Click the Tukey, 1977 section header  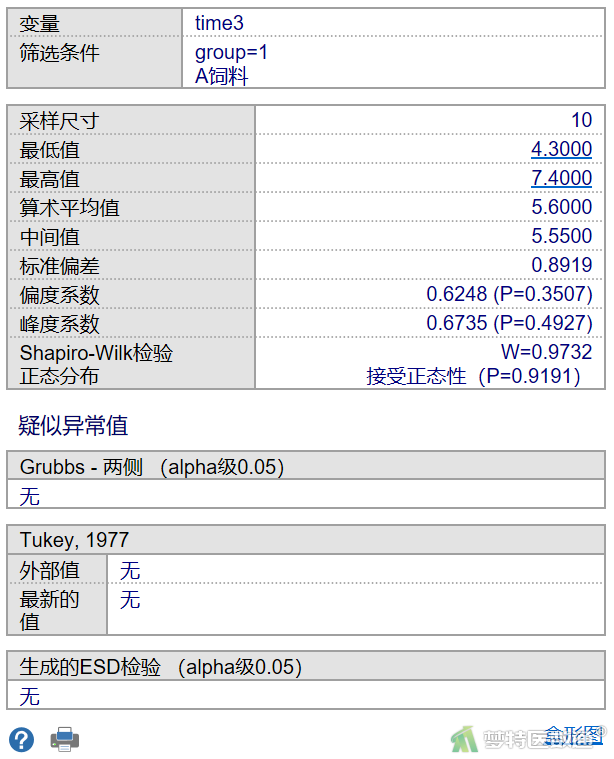pyautogui.click(x=74, y=540)
